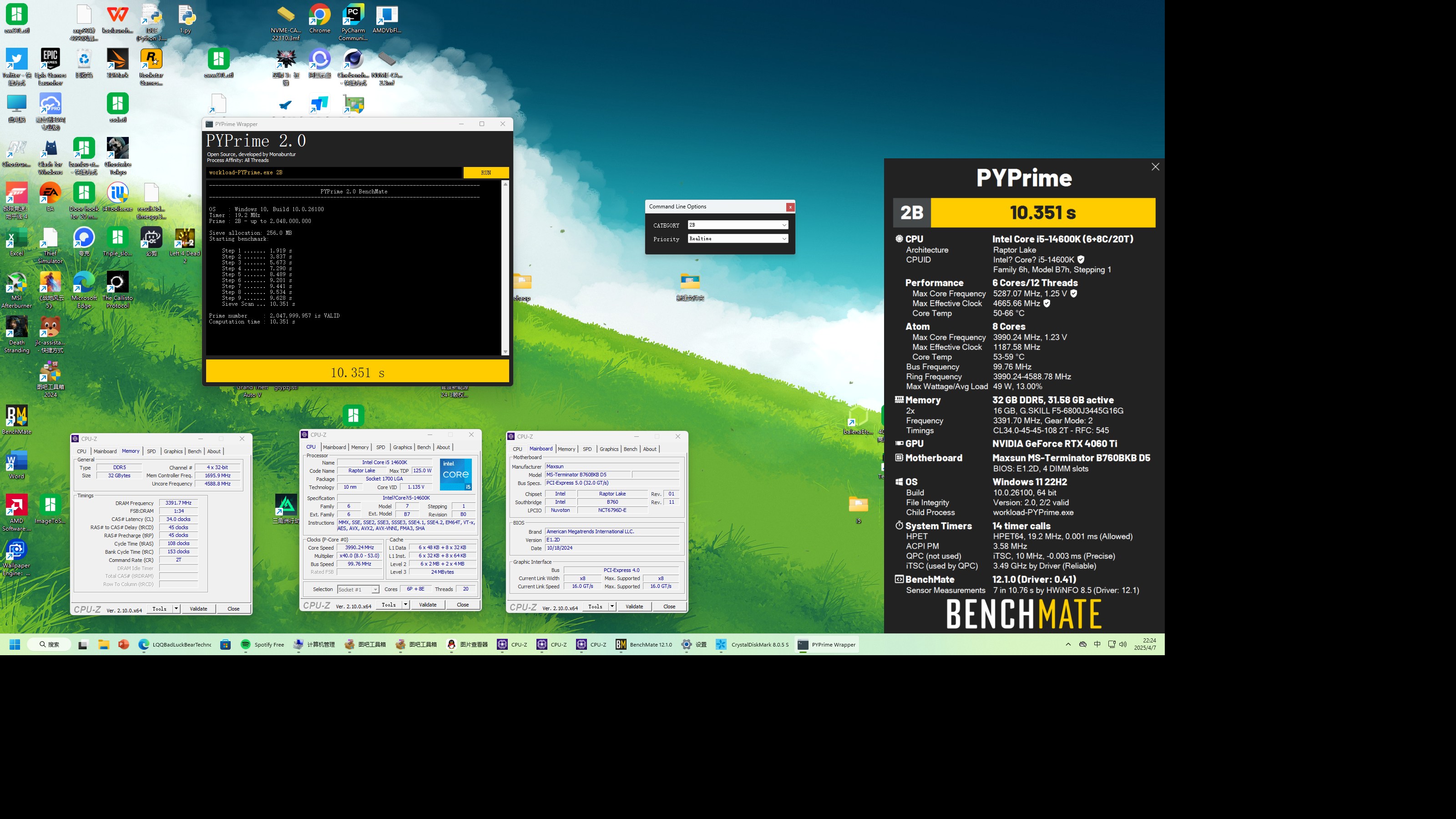Viewport: 1456px width, 819px height.
Task: Open the i4Tools.exe desktop icon
Action: click(x=117, y=197)
